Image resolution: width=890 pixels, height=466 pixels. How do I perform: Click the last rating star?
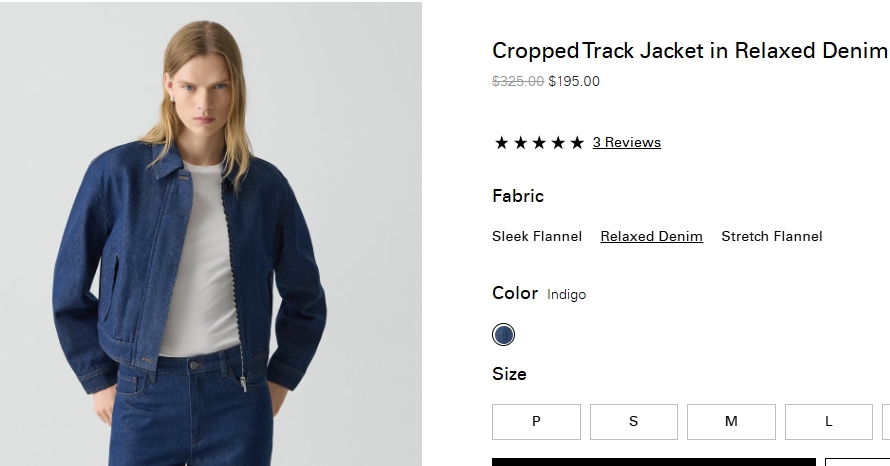[577, 143]
